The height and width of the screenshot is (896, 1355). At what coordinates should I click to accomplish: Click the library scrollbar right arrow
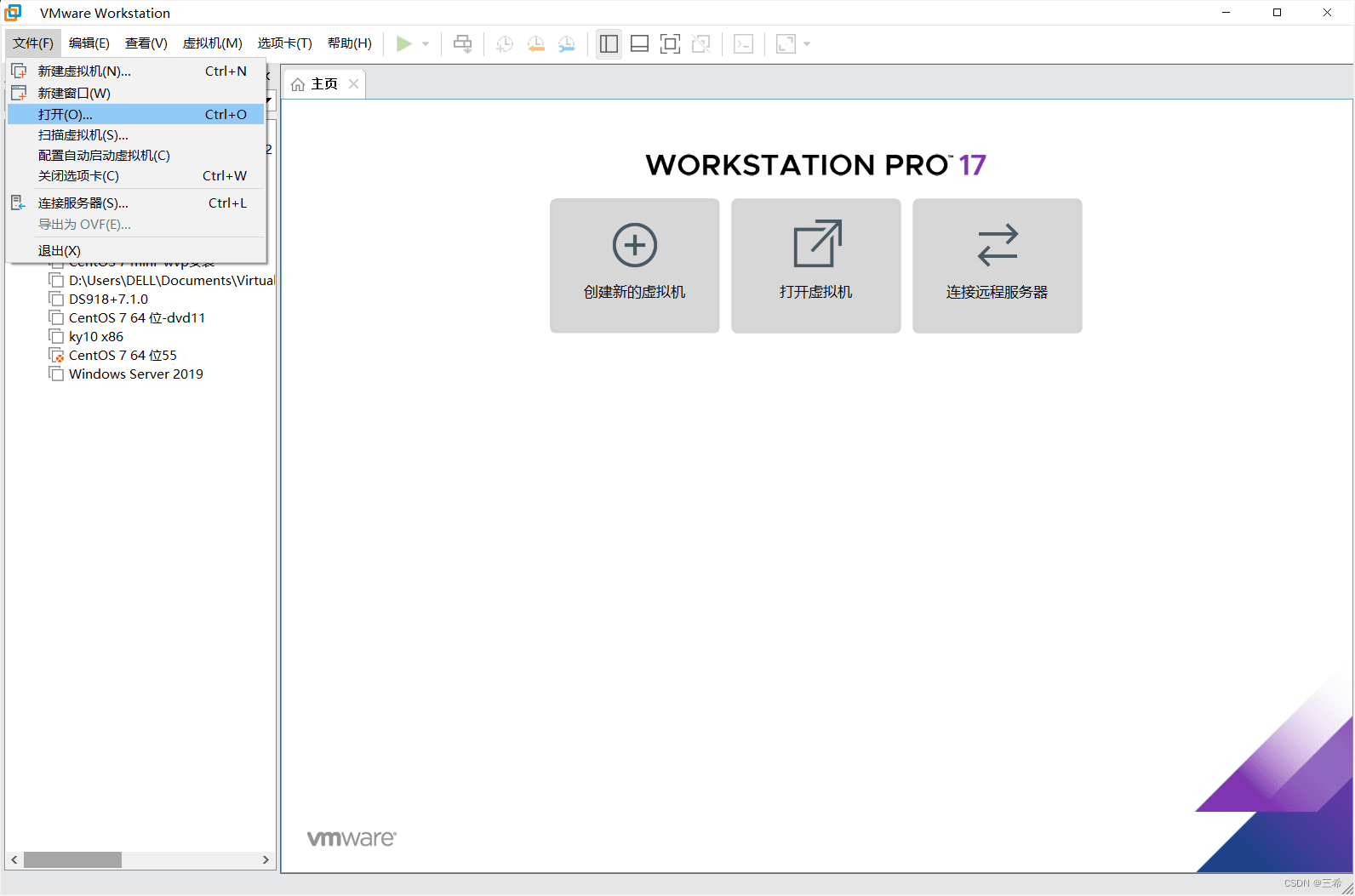pos(266,860)
